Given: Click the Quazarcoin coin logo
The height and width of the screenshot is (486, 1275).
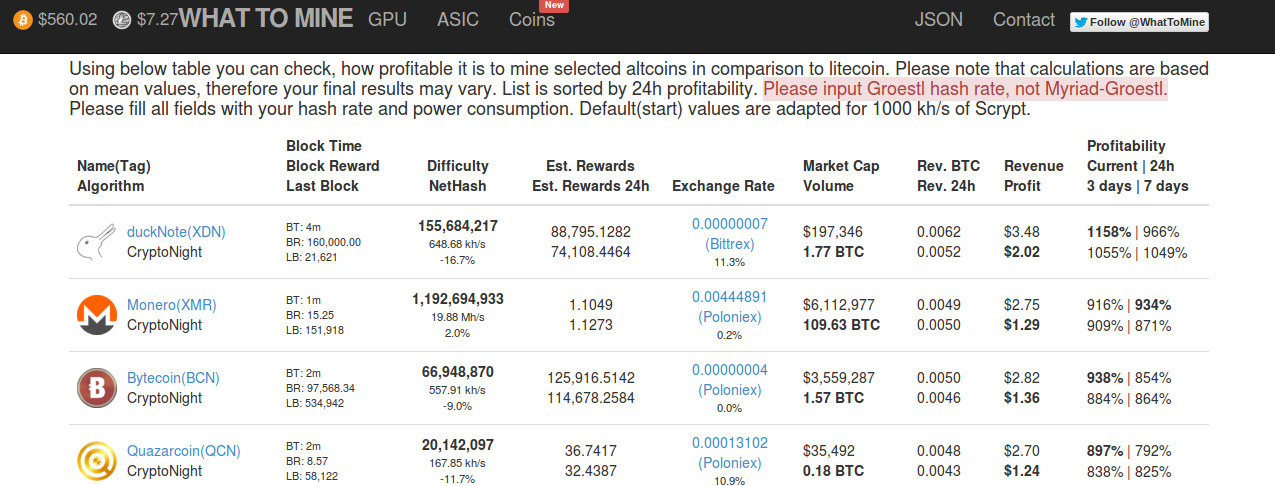Looking at the screenshot, I should 97,461.
